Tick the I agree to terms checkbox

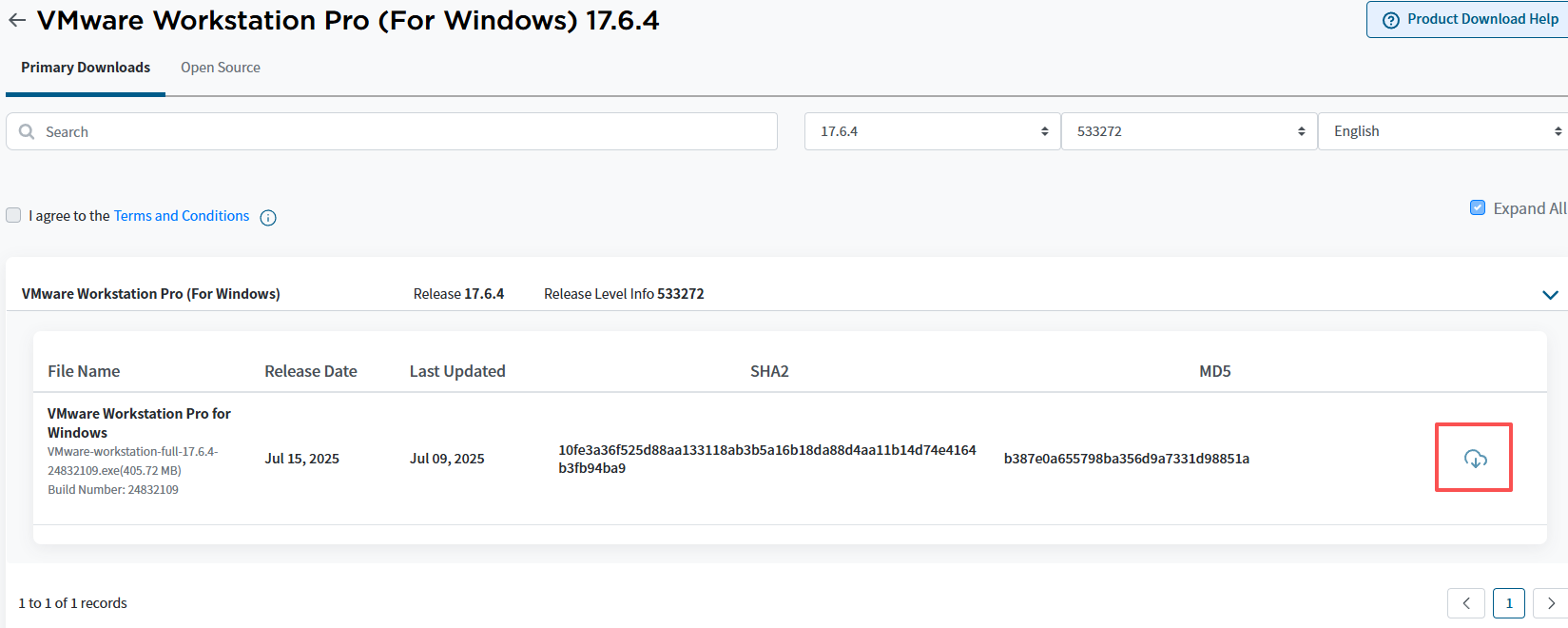[x=13, y=215]
